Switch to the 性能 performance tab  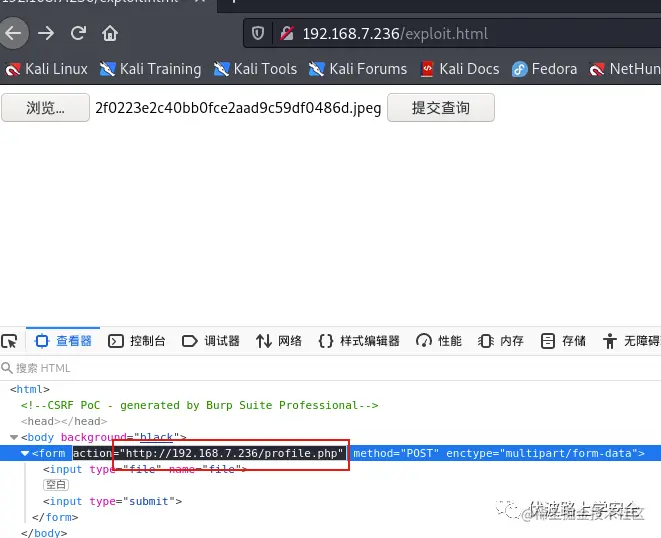pyautogui.click(x=439, y=341)
